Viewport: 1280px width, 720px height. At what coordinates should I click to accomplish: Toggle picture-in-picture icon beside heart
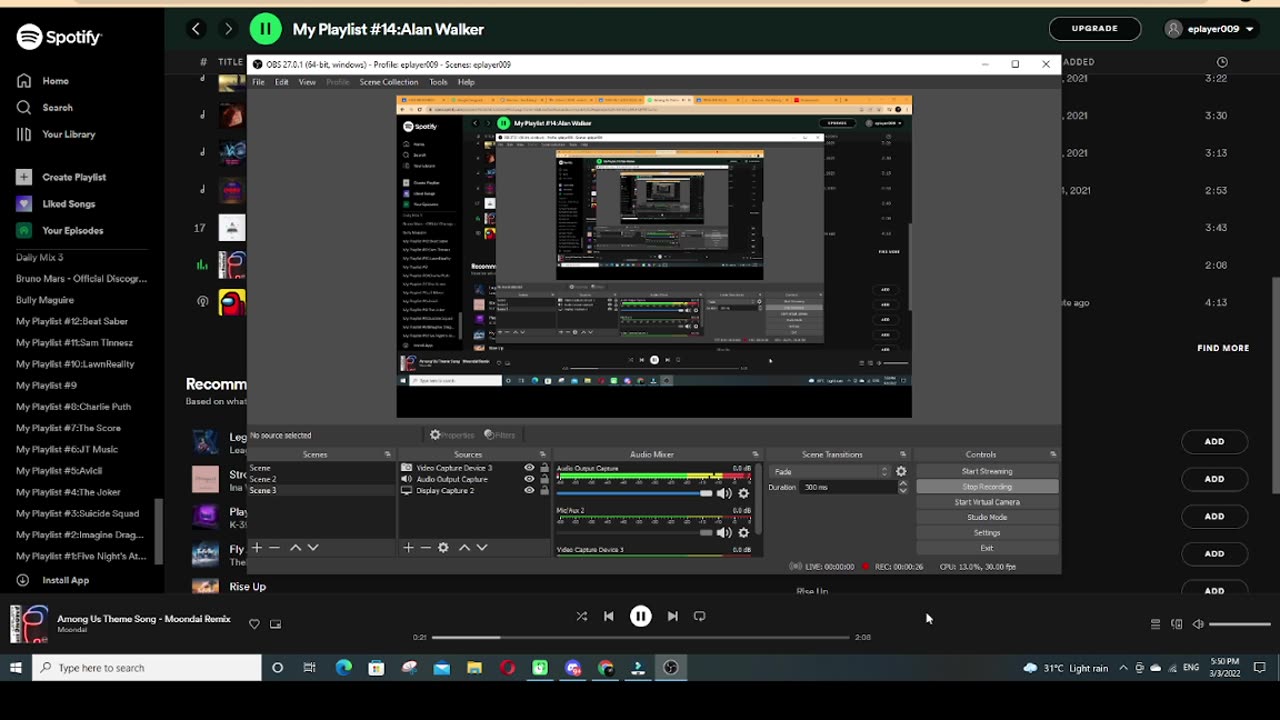[275, 624]
